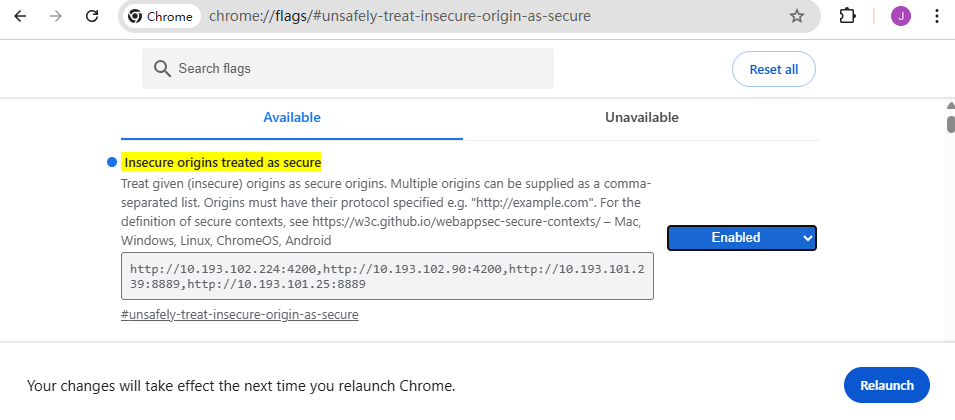
Task: Click the page scrollbar thumb
Action: click(x=950, y=124)
